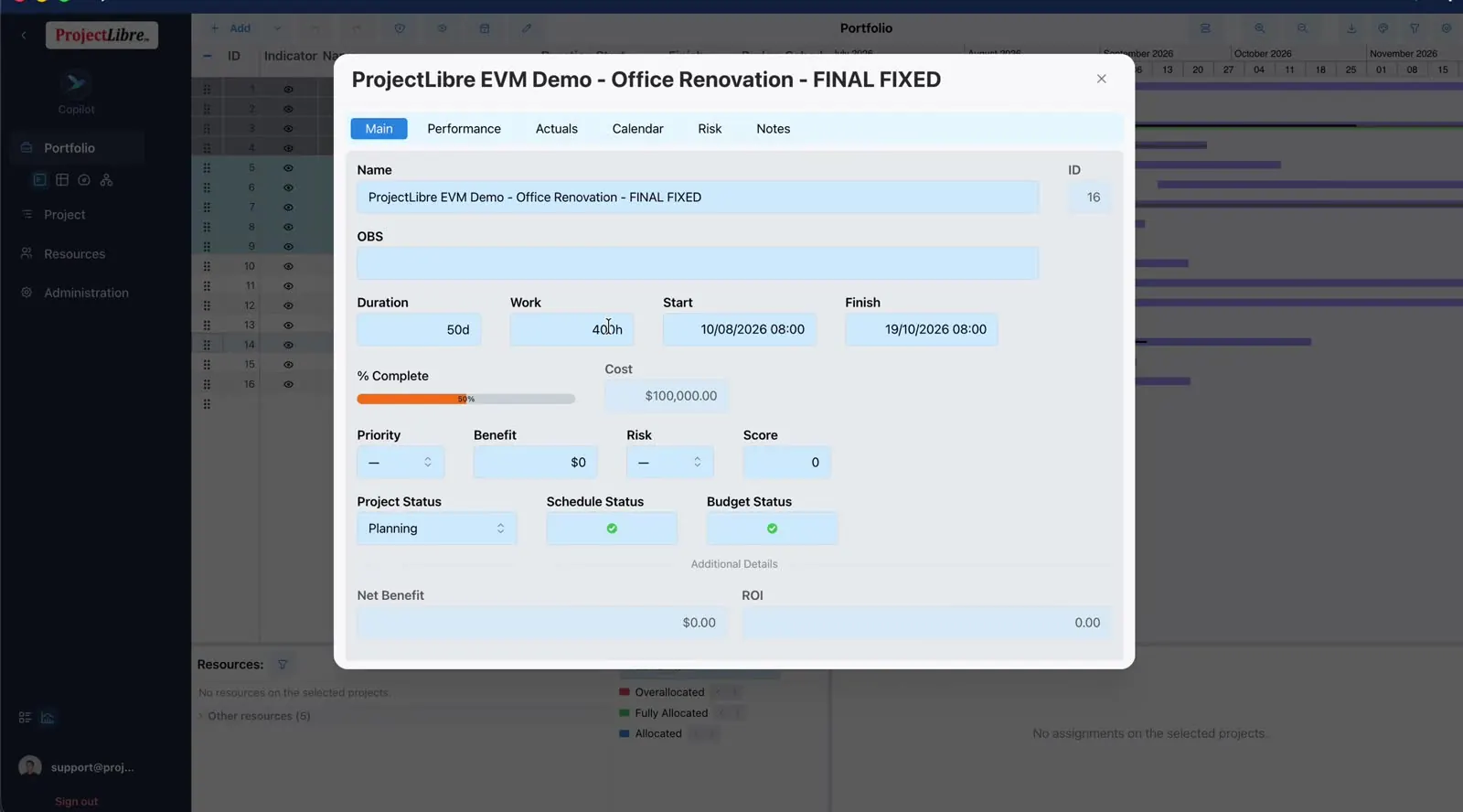Click the filter funnel in Portfolio toolbar
The image size is (1463, 812).
tap(1415, 28)
